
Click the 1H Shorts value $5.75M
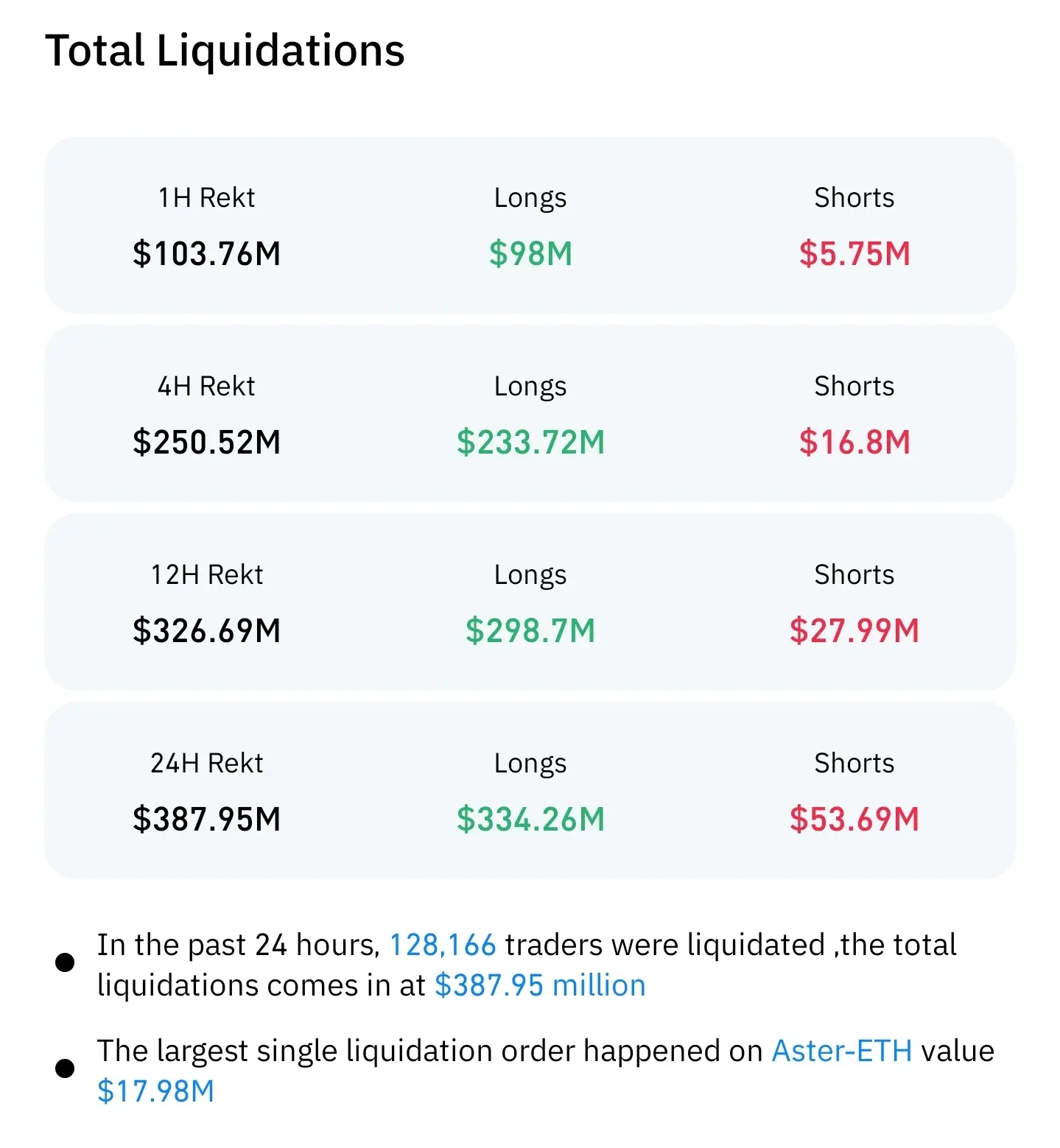[x=854, y=254]
